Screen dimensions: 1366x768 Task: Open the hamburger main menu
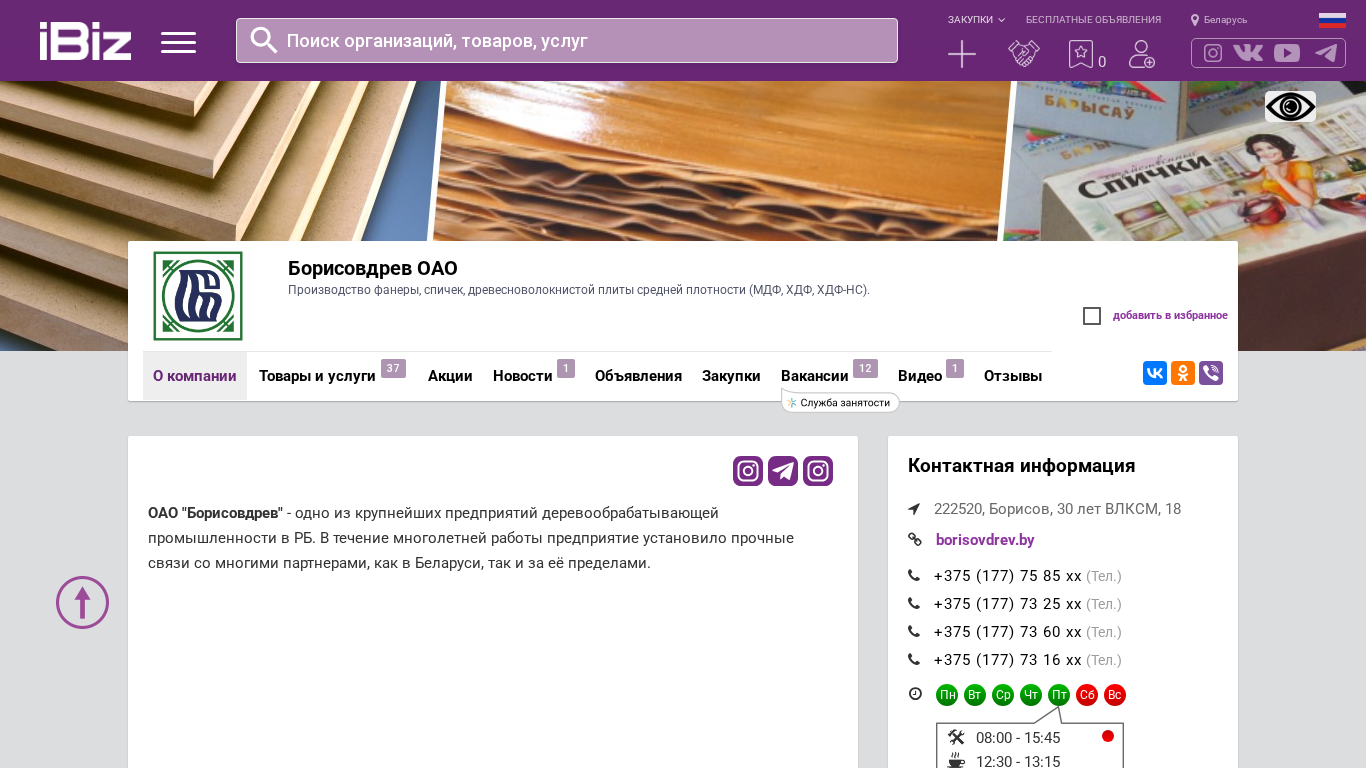coord(178,42)
